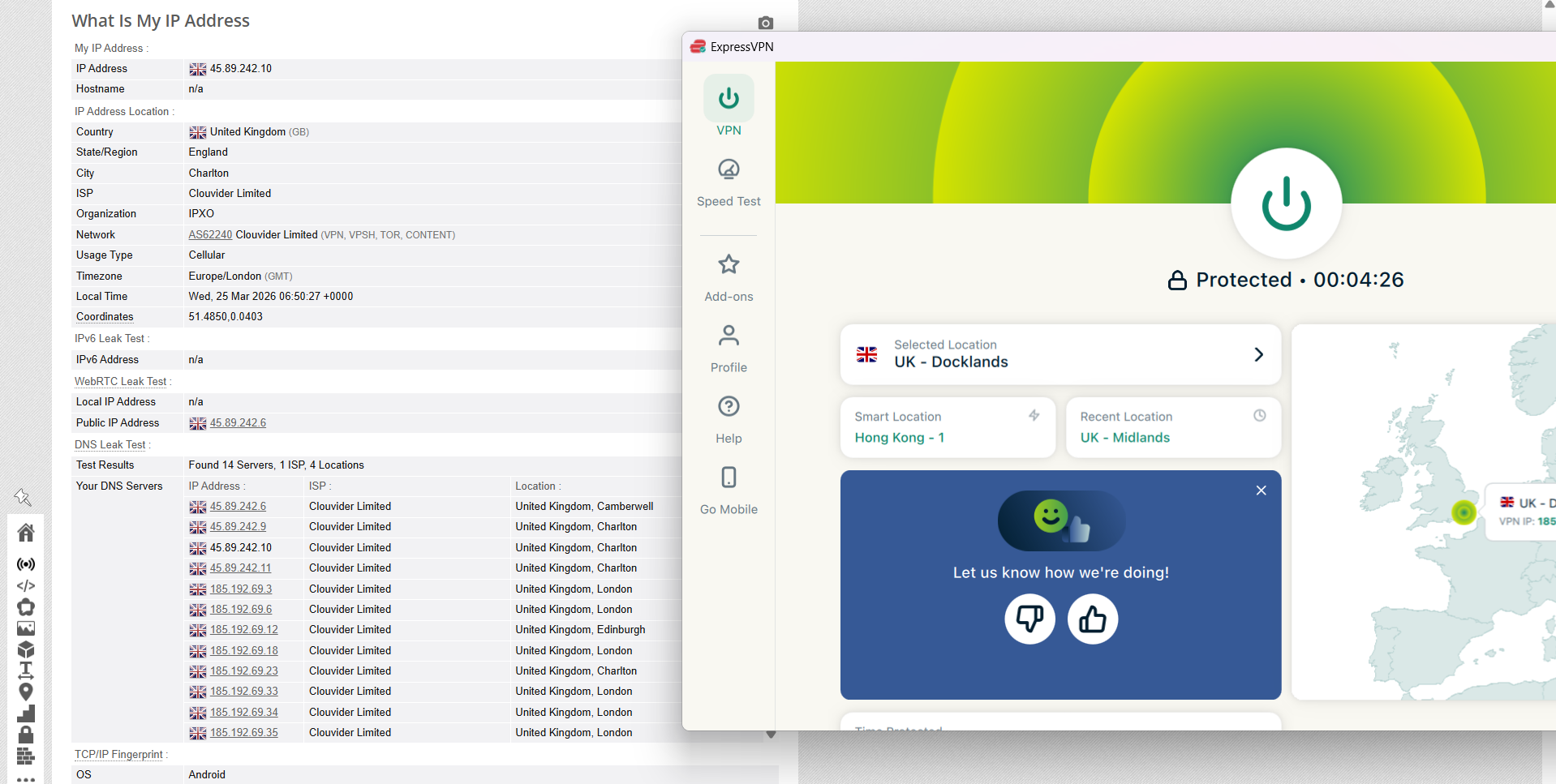Toggle the VPN connection power button
The width and height of the screenshot is (1556, 784).
pyautogui.click(x=1285, y=204)
